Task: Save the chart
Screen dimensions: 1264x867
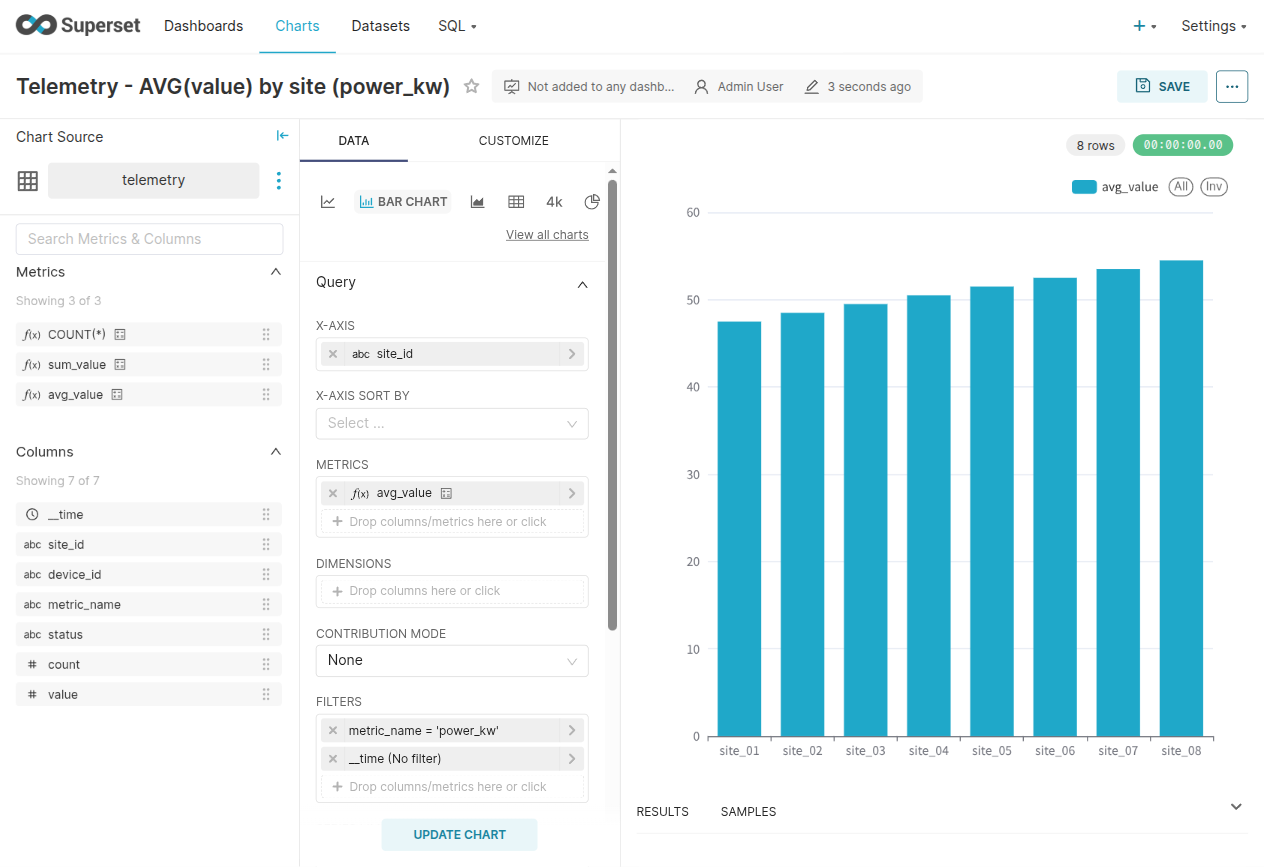Action: pyautogui.click(x=1162, y=87)
